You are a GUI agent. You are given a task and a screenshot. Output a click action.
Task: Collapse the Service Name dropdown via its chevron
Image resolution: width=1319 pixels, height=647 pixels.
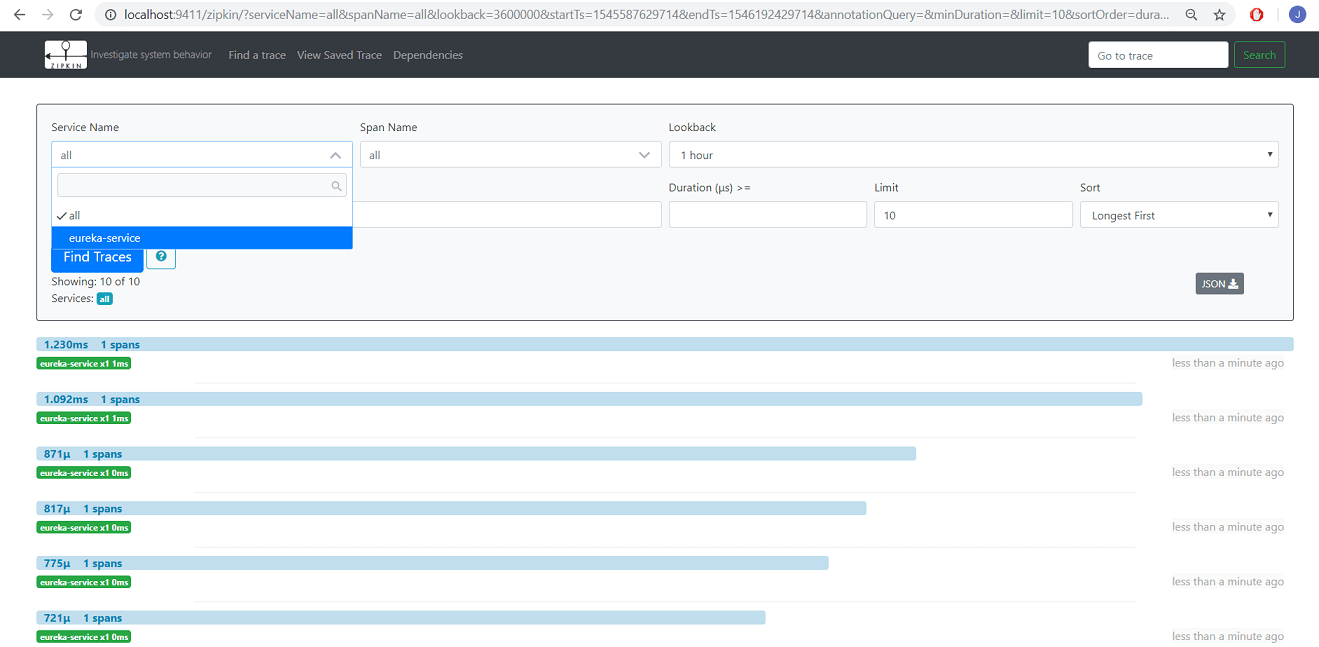point(336,155)
